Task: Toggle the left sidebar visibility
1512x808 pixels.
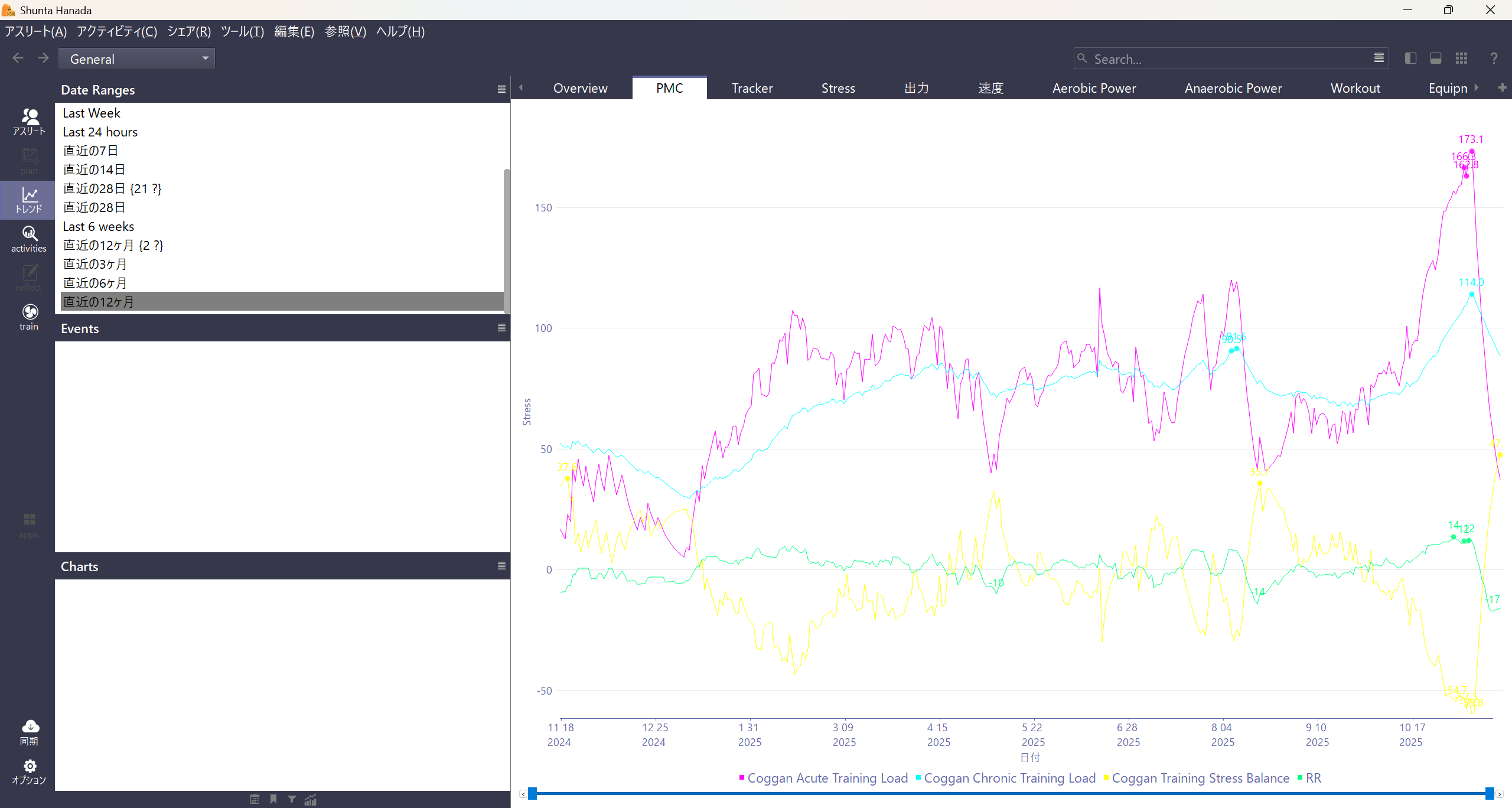Action: coord(1410,58)
